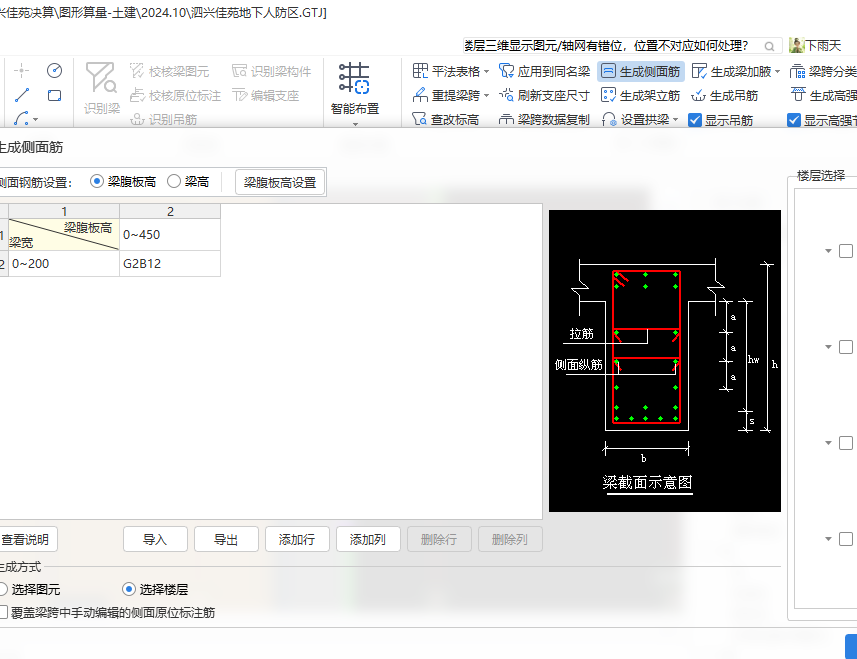The width and height of the screenshot is (857, 659).
Task: Click table cell 0~200
Action: (x=64, y=263)
